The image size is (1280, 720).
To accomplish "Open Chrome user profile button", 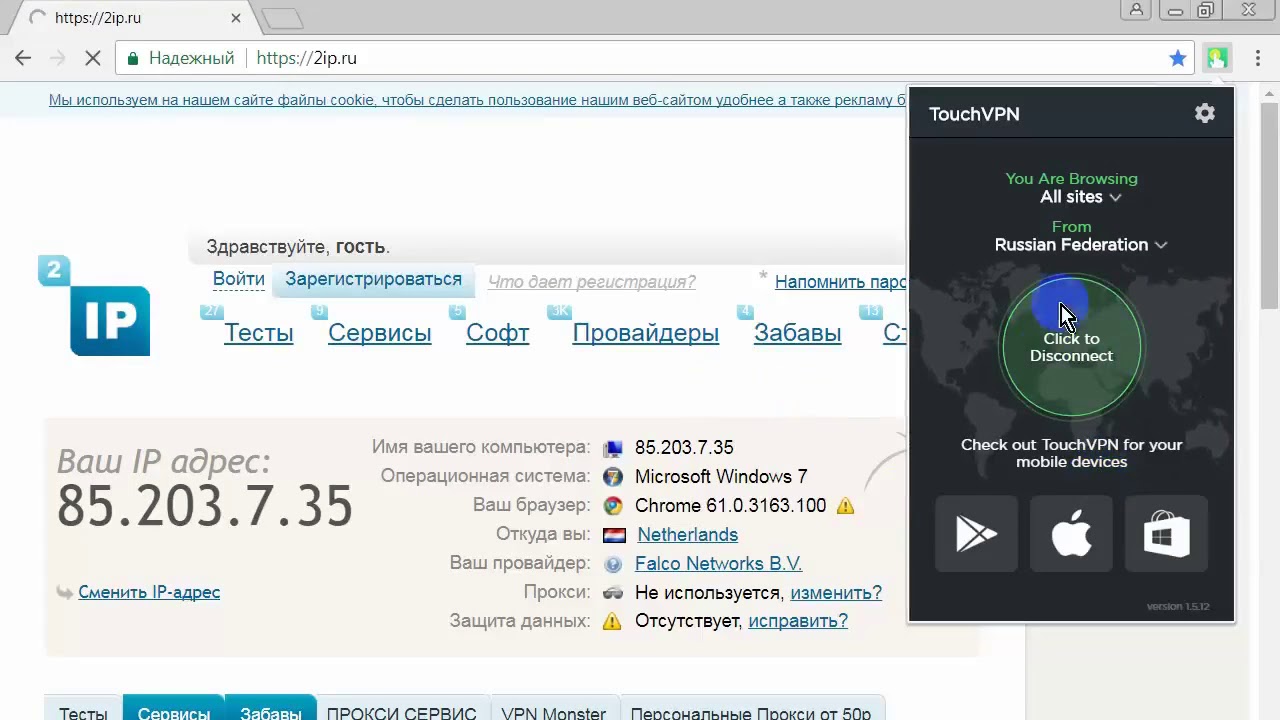I will click(1137, 10).
